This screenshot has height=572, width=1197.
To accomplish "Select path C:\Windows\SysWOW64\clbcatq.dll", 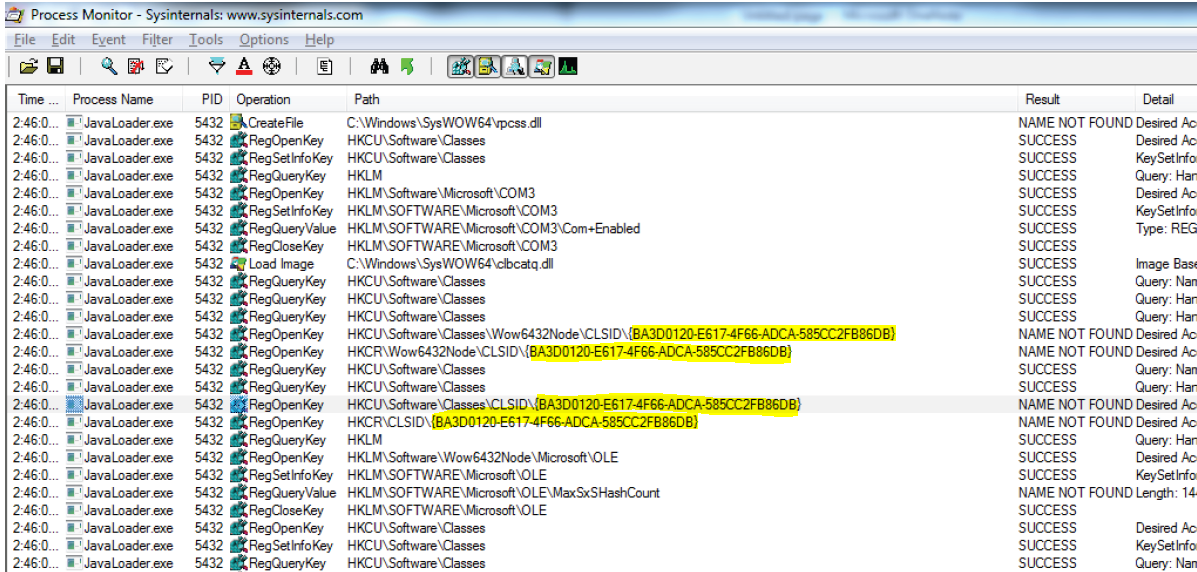I will (450, 263).
